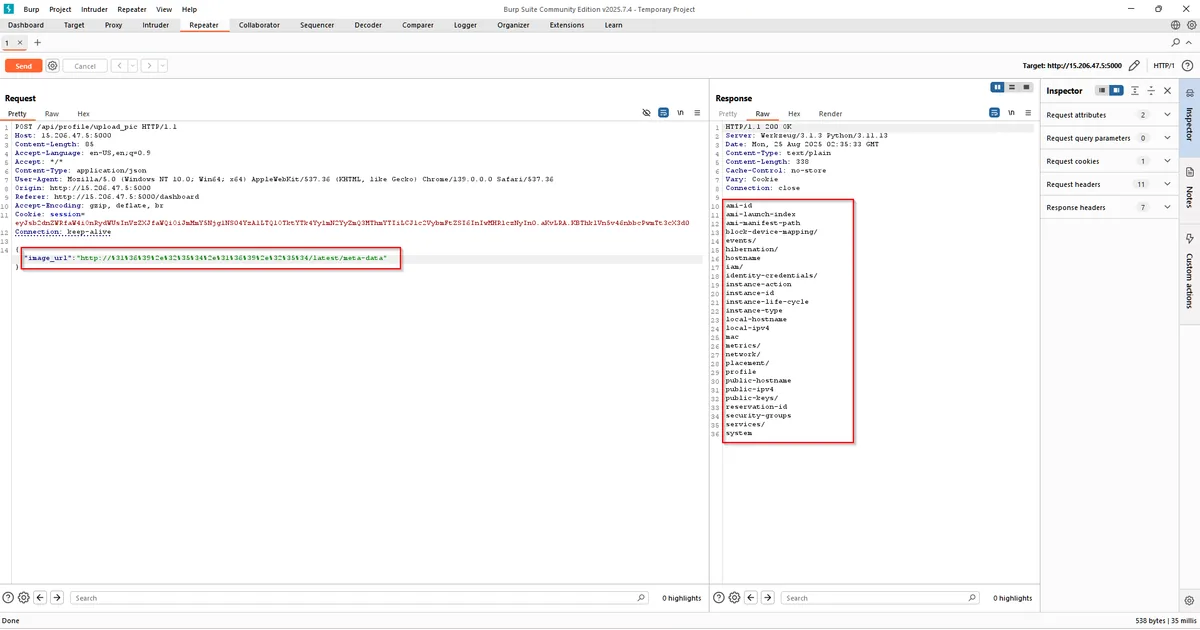Toggle show \n non-printable chars in Request
This screenshot has width=1200, height=630.
click(680, 114)
